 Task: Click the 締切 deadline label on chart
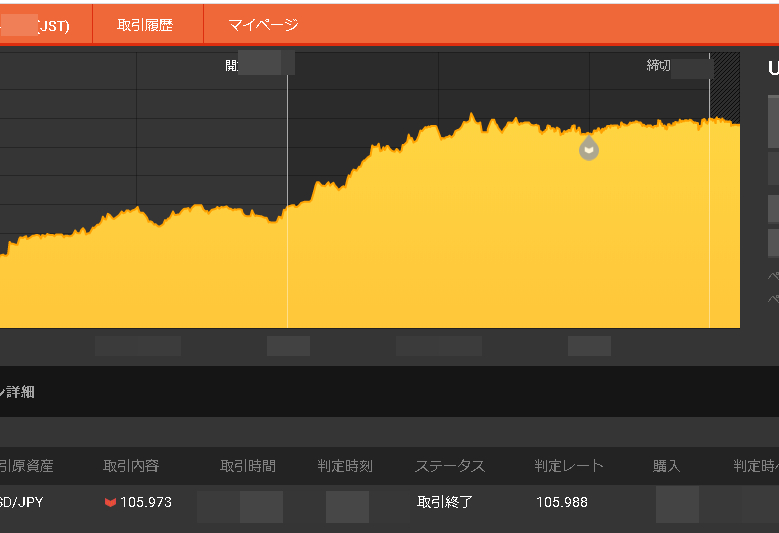click(658, 65)
